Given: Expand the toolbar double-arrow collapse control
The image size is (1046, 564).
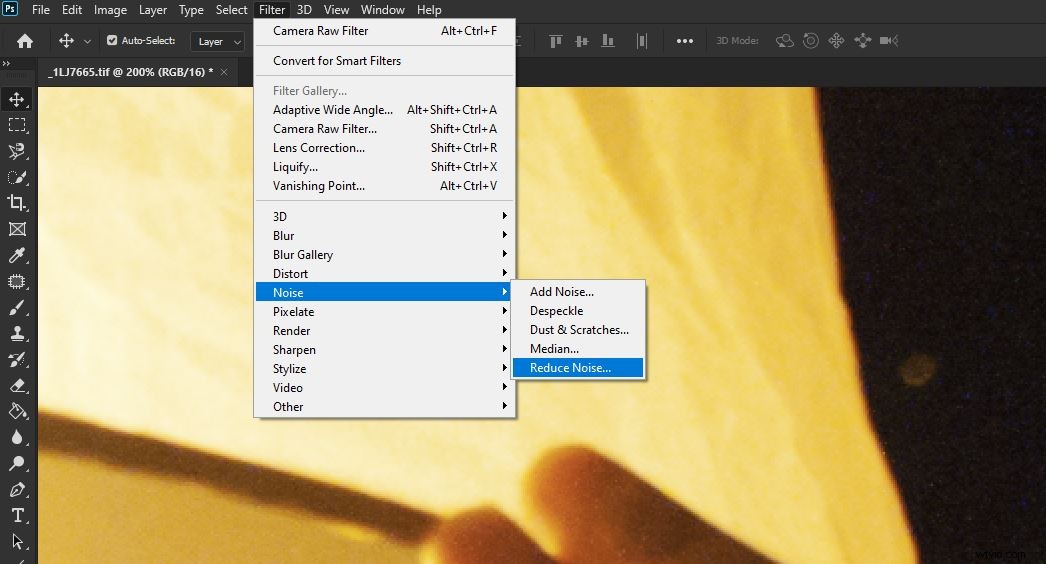Looking at the screenshot, I should pos(6,63).
